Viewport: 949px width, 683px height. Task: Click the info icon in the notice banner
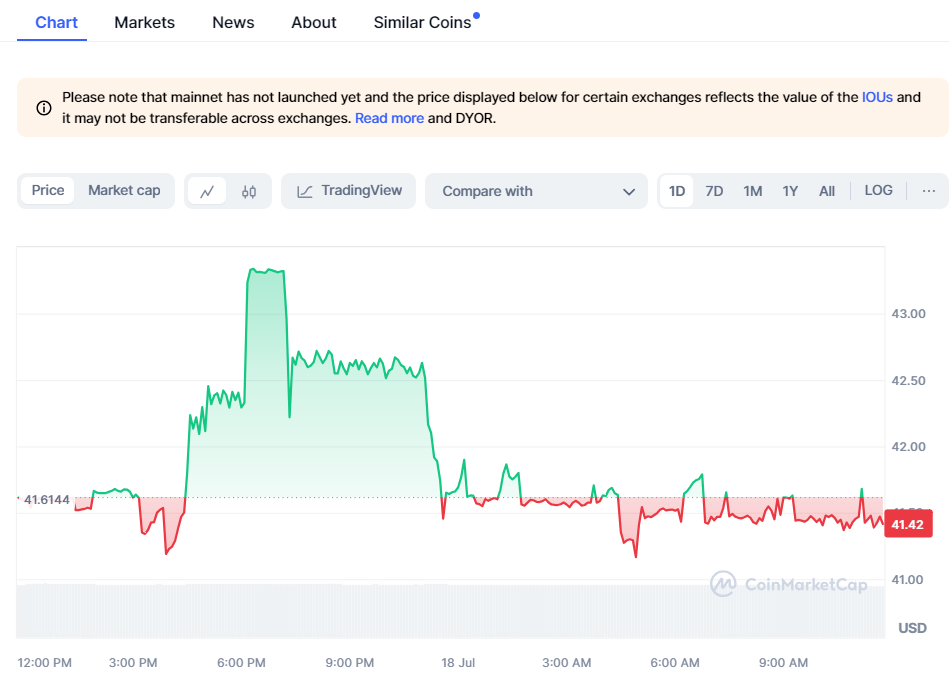pyautogui.click(x=44, y=108)
